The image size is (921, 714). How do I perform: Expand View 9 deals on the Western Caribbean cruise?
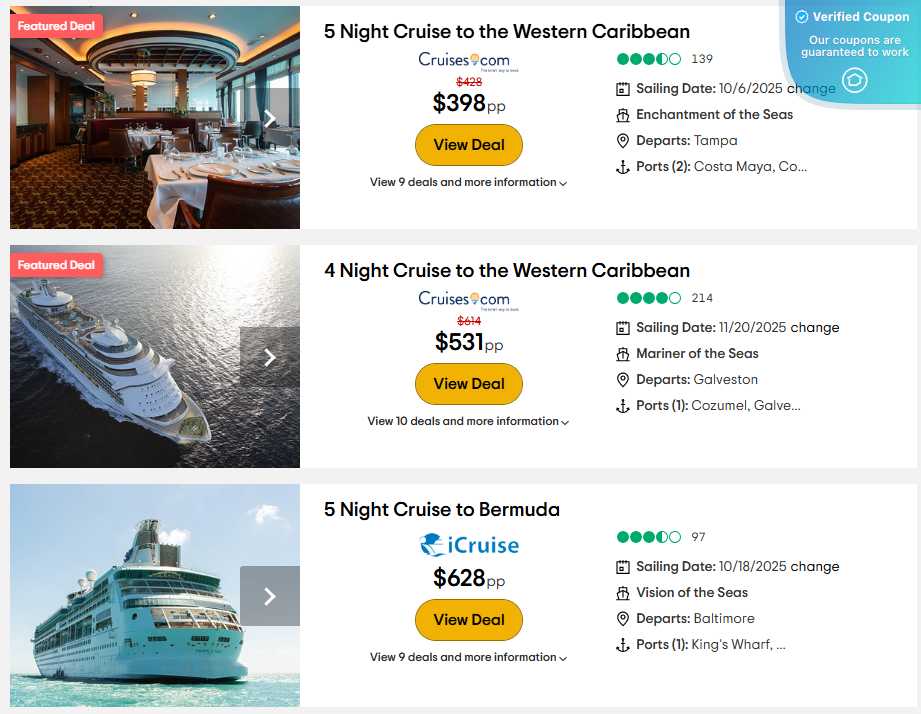(468, 182)
